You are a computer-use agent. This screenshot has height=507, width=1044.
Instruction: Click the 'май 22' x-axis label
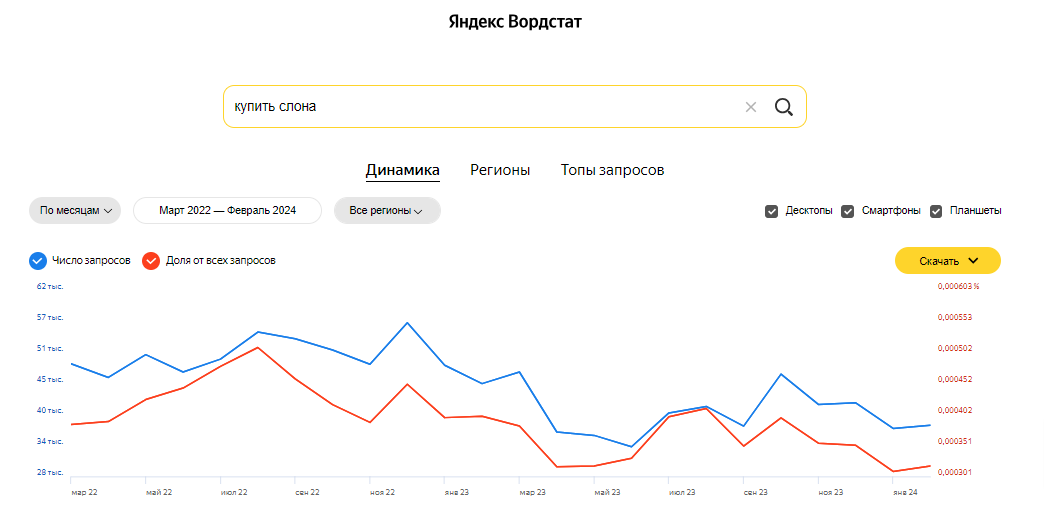coord(158,492)
